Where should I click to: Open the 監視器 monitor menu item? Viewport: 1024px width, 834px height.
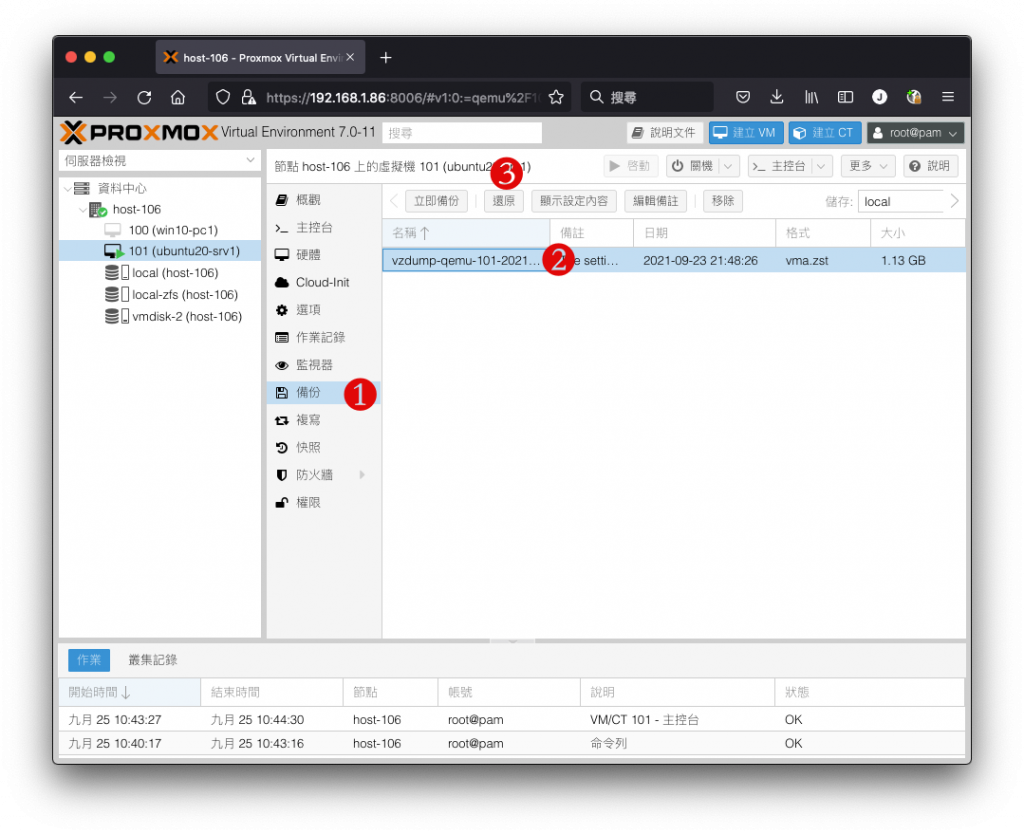click(x=324, y=364)
